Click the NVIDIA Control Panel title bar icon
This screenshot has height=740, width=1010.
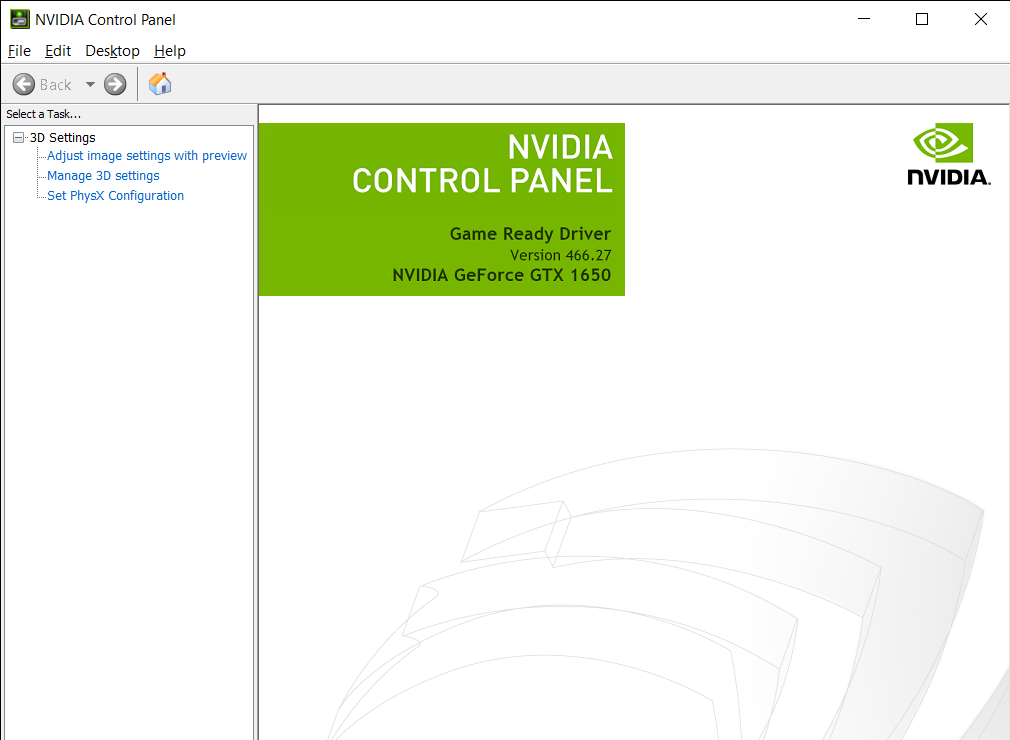click(19, 19)
